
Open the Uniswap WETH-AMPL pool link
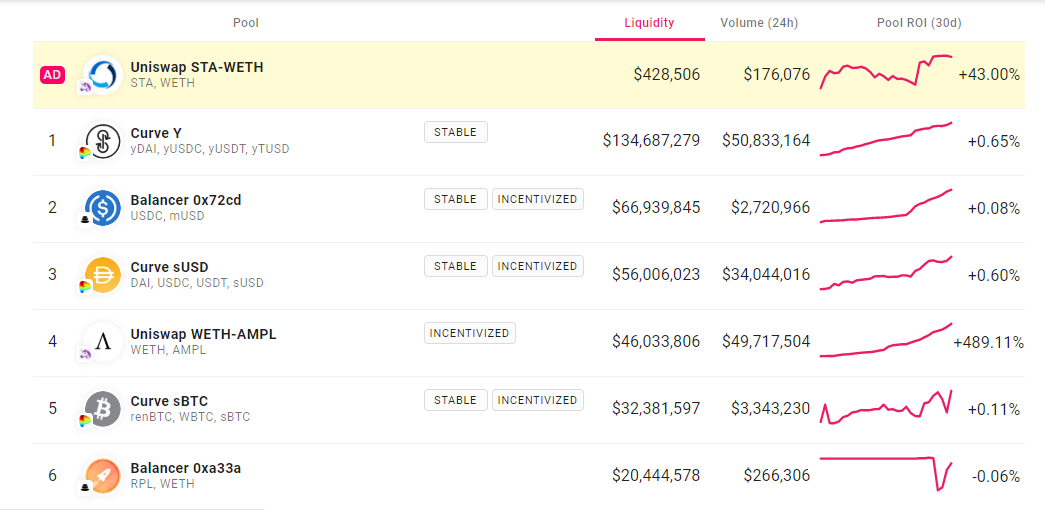tap(203, 334)
